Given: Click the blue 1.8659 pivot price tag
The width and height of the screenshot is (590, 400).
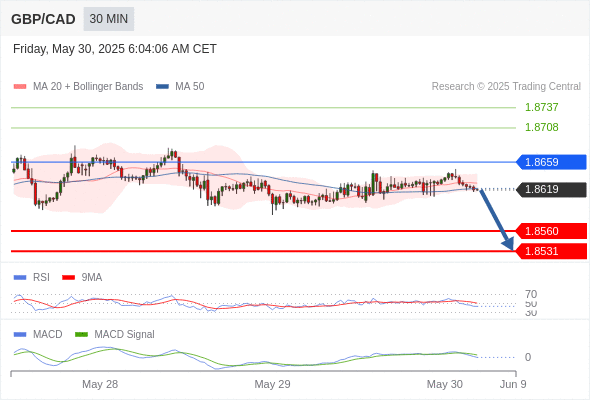Looking at the screenshot, I should 551,162.
